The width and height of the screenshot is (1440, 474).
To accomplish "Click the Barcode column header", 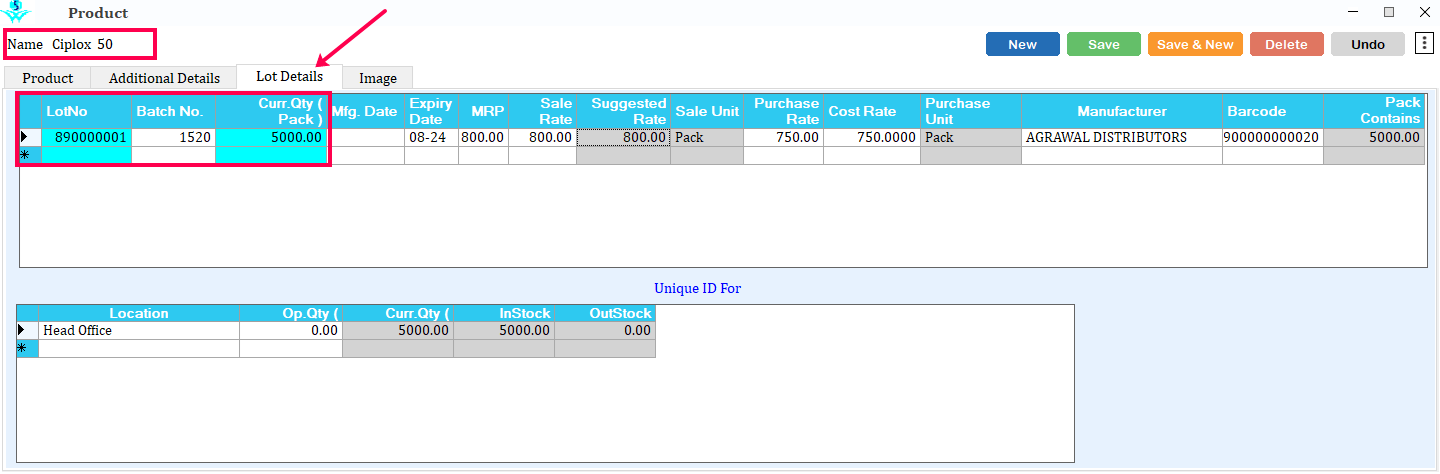I will click(1273, 111).
